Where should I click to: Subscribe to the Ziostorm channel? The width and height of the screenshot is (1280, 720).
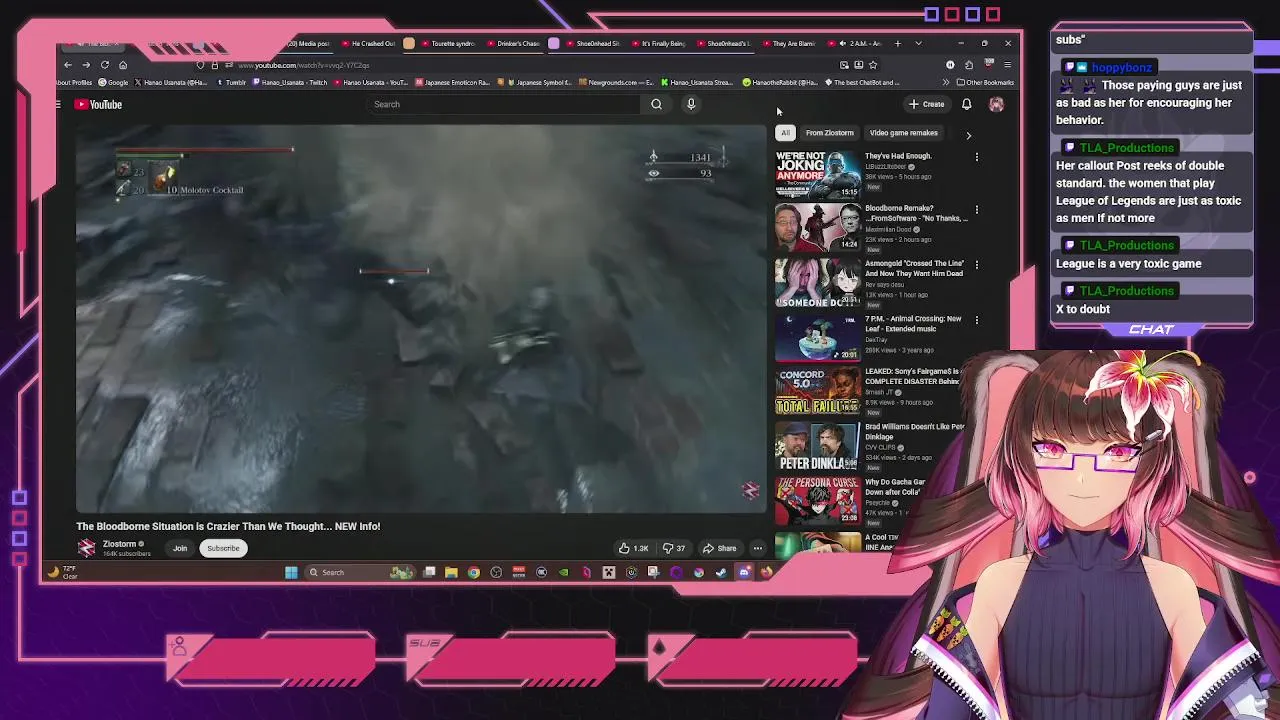click(x=223, y=548)
